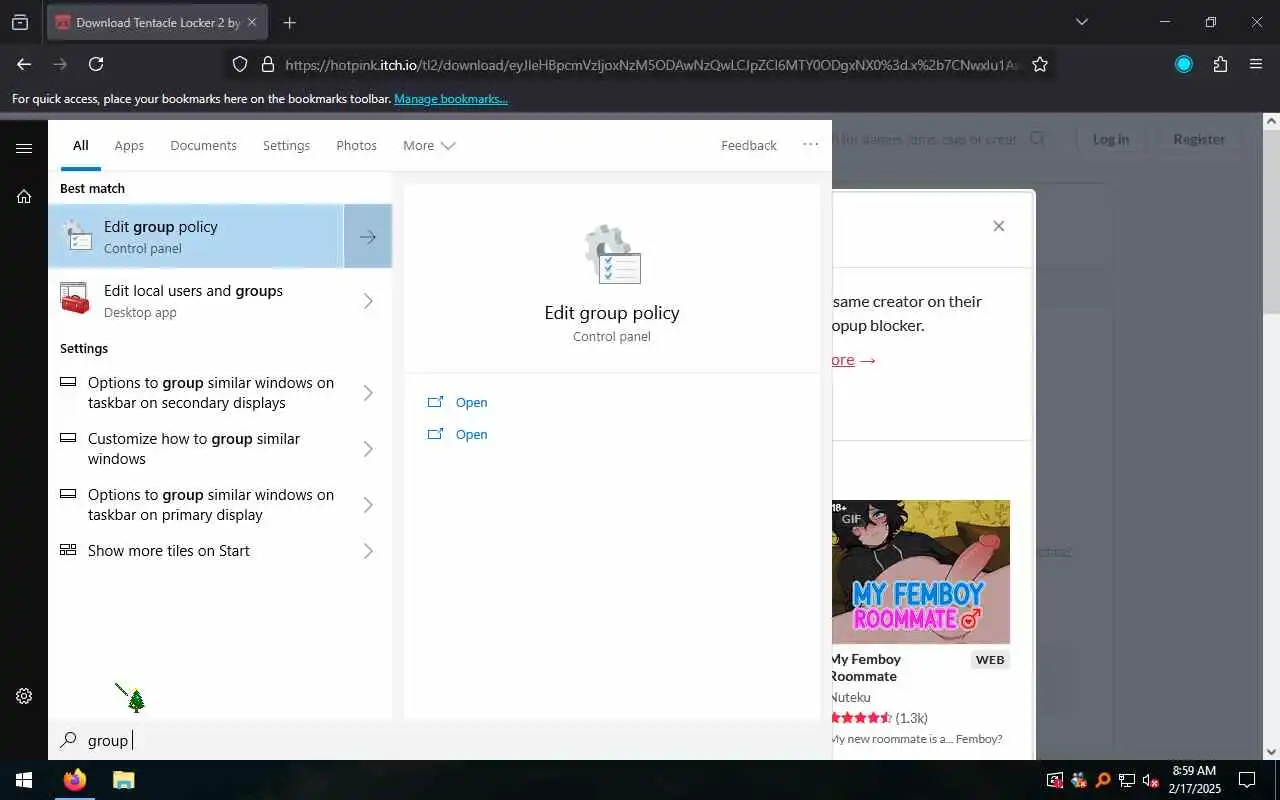The width and height of the screenshot is (1280, 800).
Task: Expand Edit local users and groups chevron
Action: tap(368, 300)
